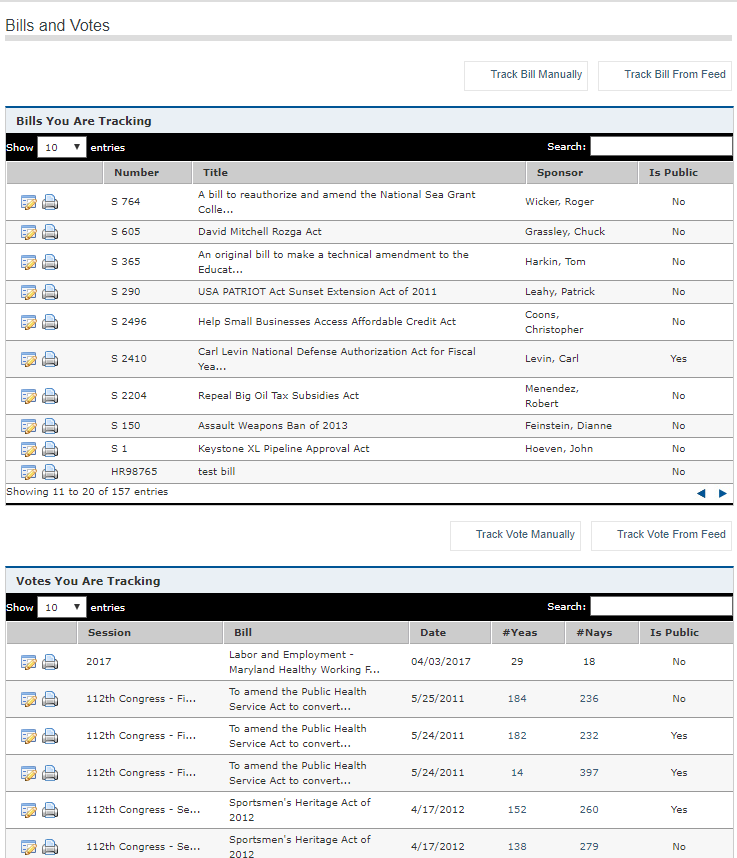Screen dimensions: 737x858
Task: Edit the S 365 bill entry
Action: pos(28,263)
